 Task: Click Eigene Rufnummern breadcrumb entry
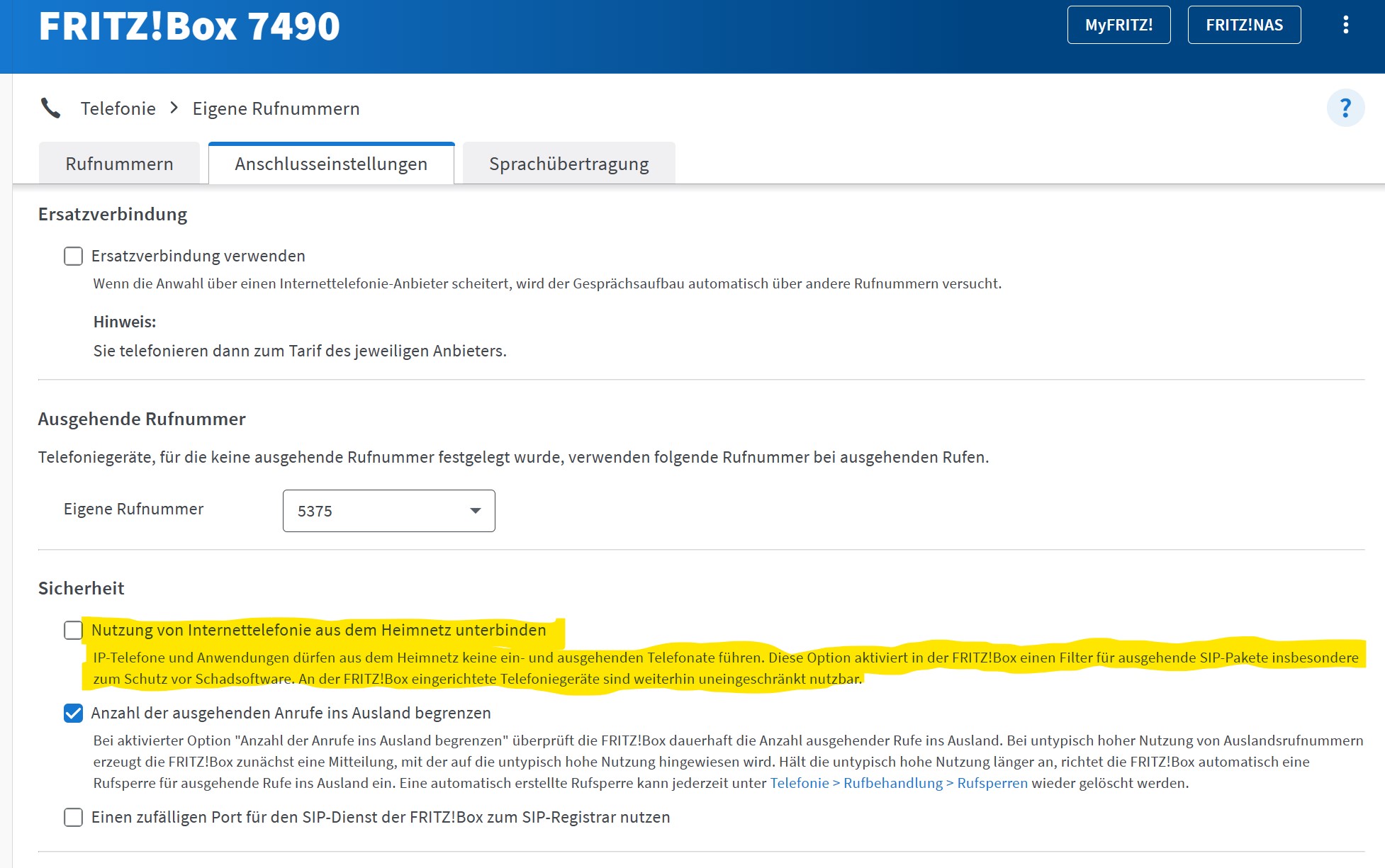point(276,108)
